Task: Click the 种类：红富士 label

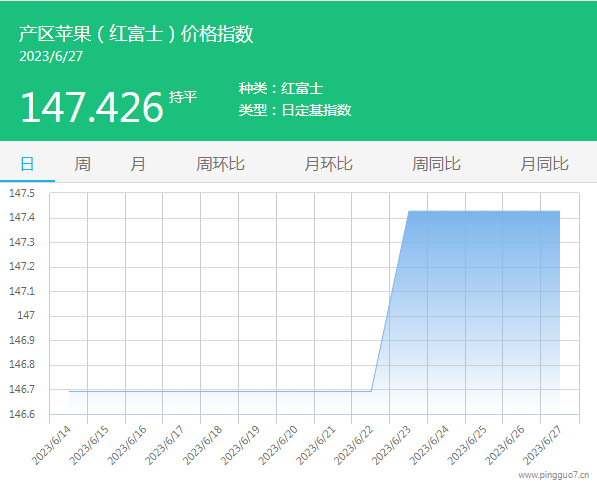Action: point(281,88)
